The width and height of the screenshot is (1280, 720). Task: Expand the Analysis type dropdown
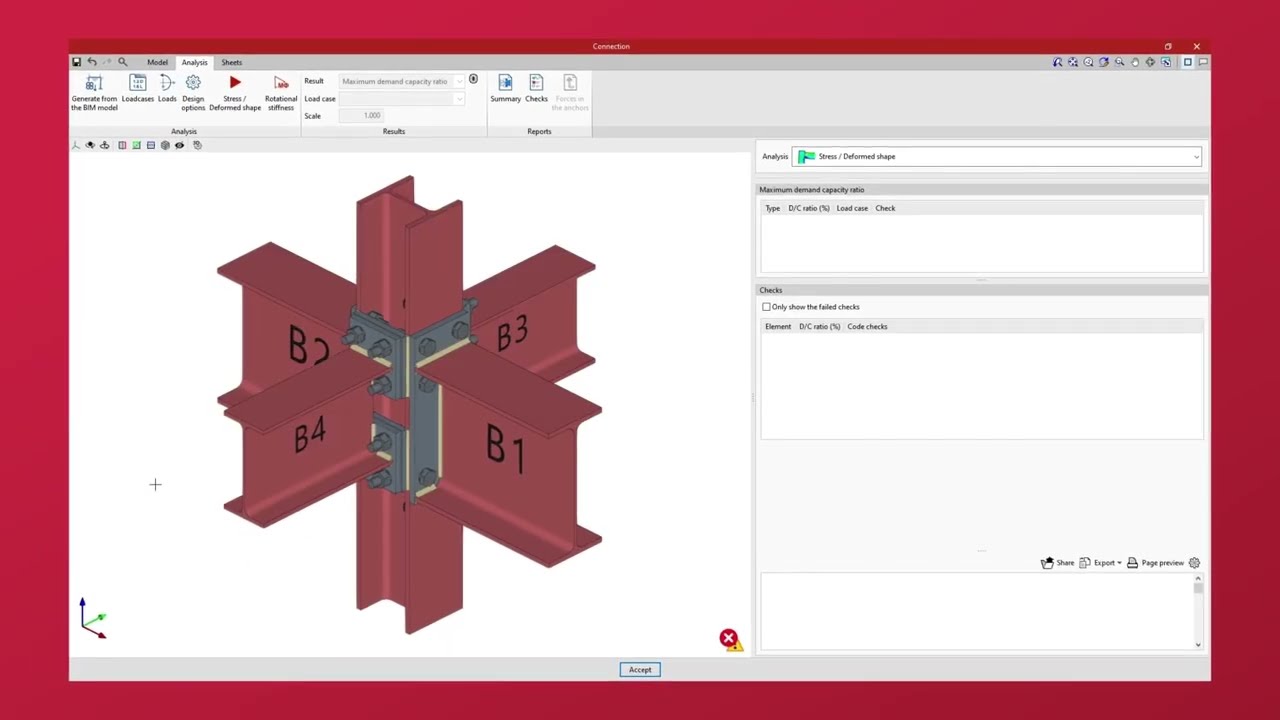coord(1196,157)
